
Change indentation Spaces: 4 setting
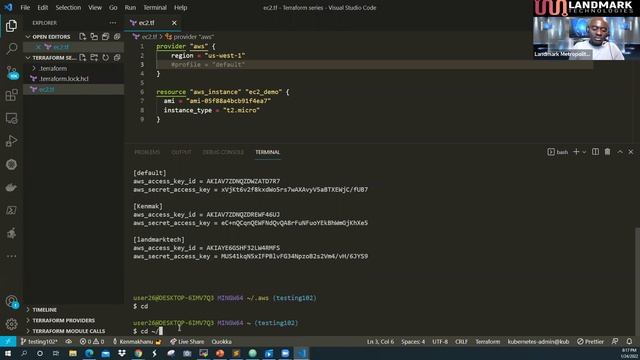[x=413, y=342]
